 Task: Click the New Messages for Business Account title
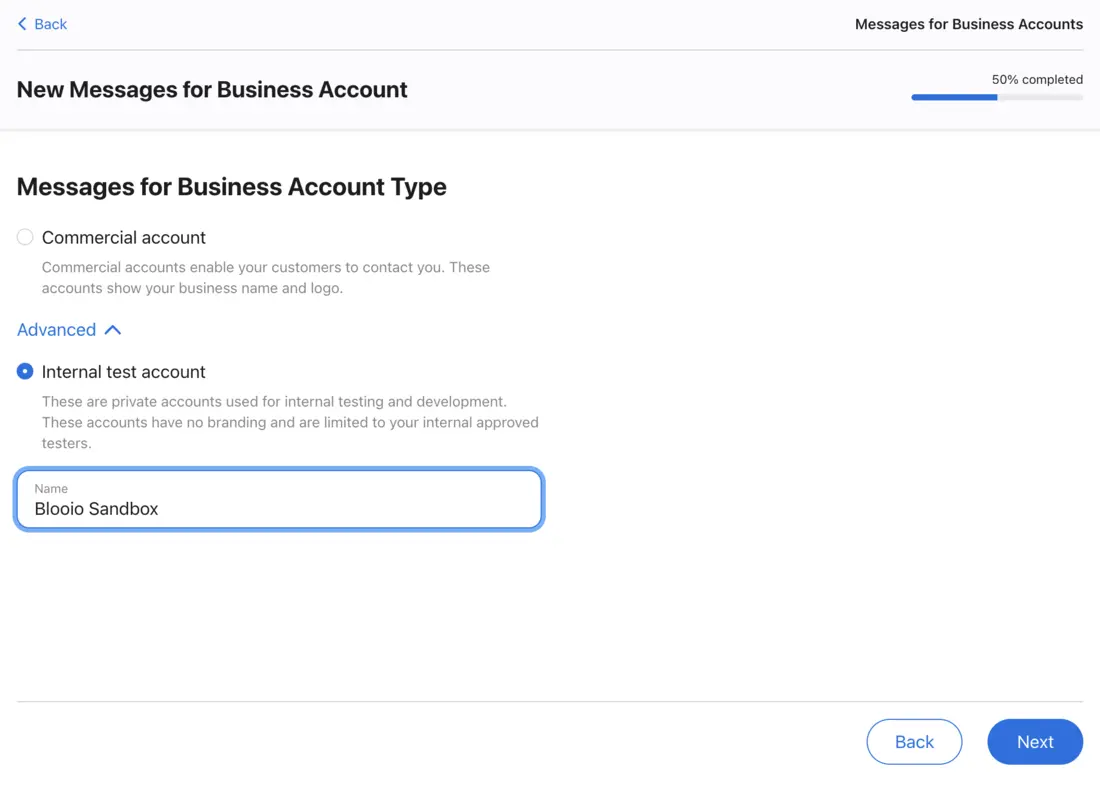tap(212, 90)
